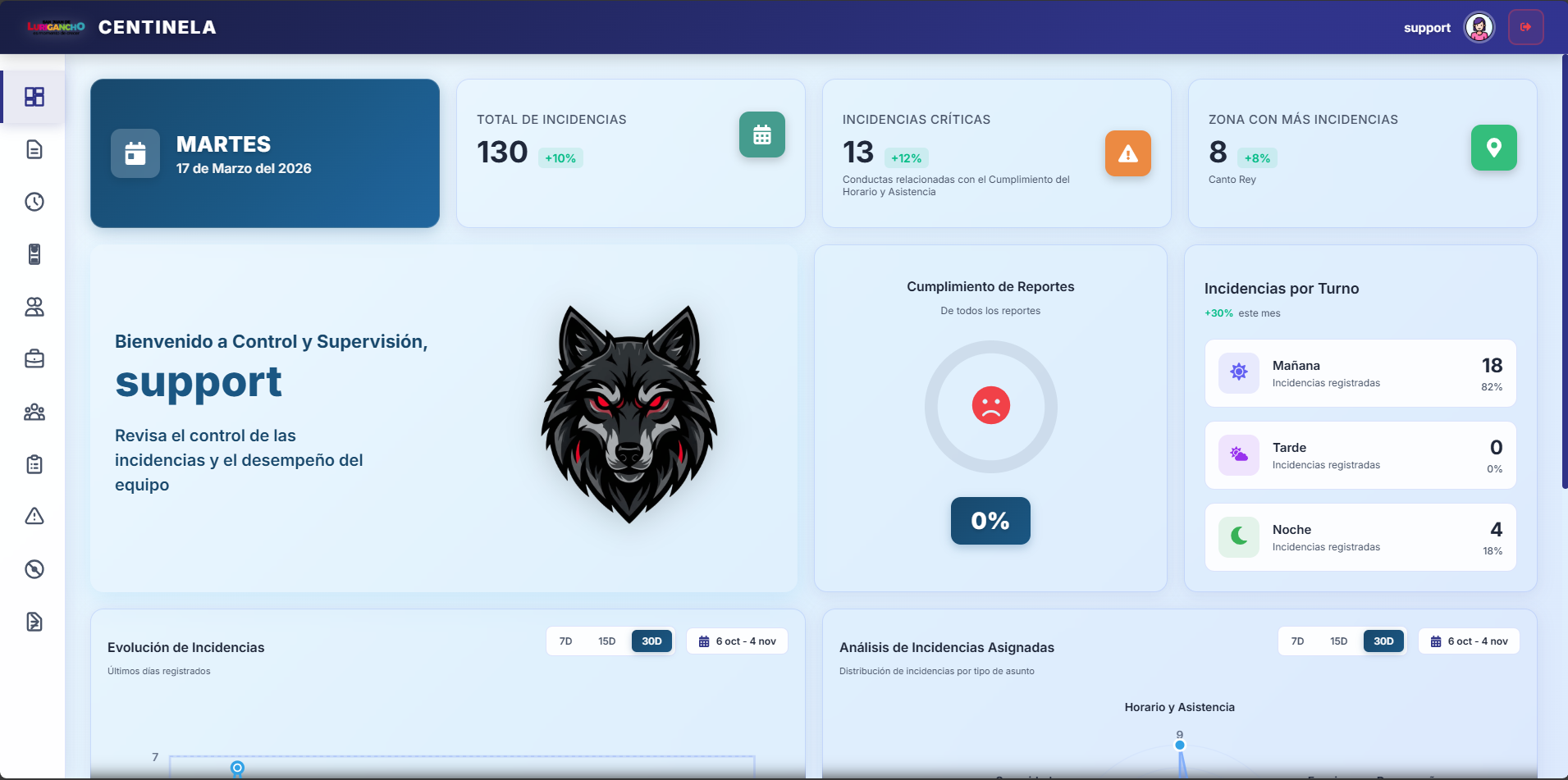
Task: Click the red sad face icon
Action: point(991,405)
